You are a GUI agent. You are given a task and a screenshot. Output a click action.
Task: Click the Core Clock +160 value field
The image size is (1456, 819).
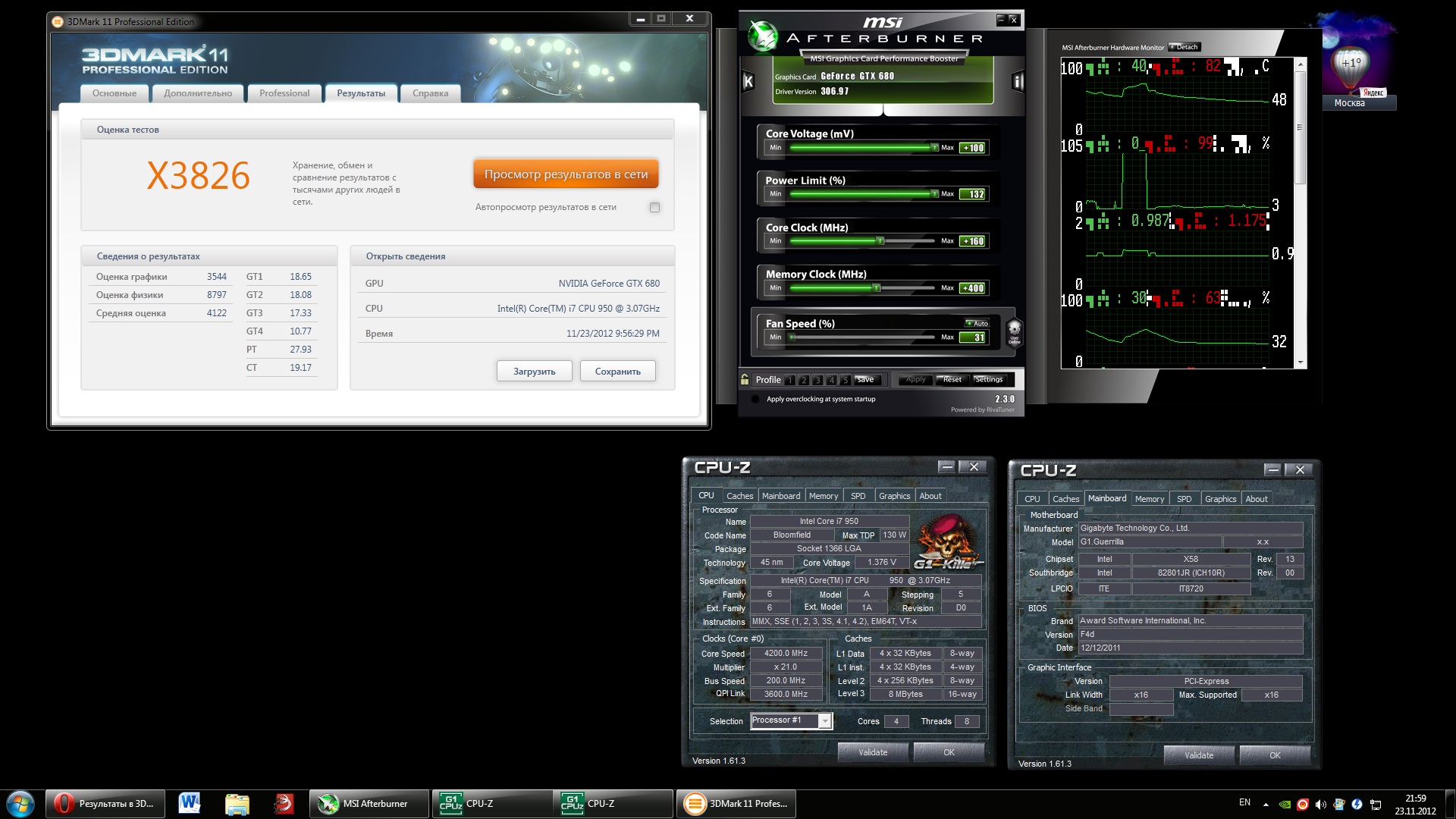[974, 241]
